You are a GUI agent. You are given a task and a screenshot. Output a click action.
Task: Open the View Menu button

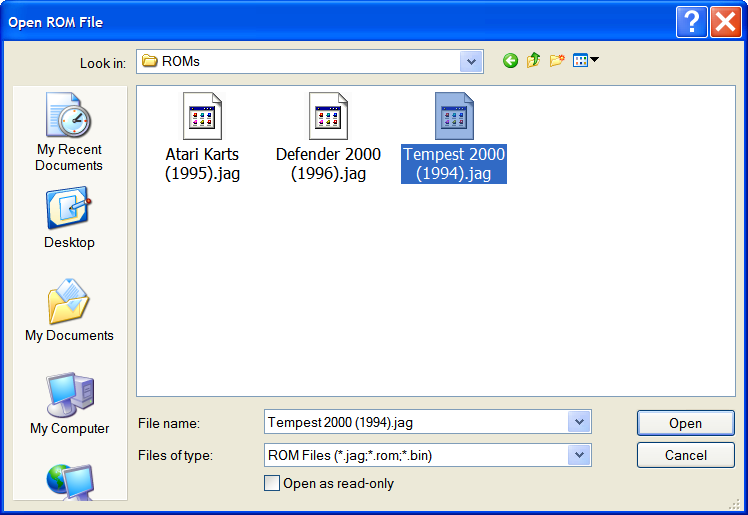pos(586,61)
